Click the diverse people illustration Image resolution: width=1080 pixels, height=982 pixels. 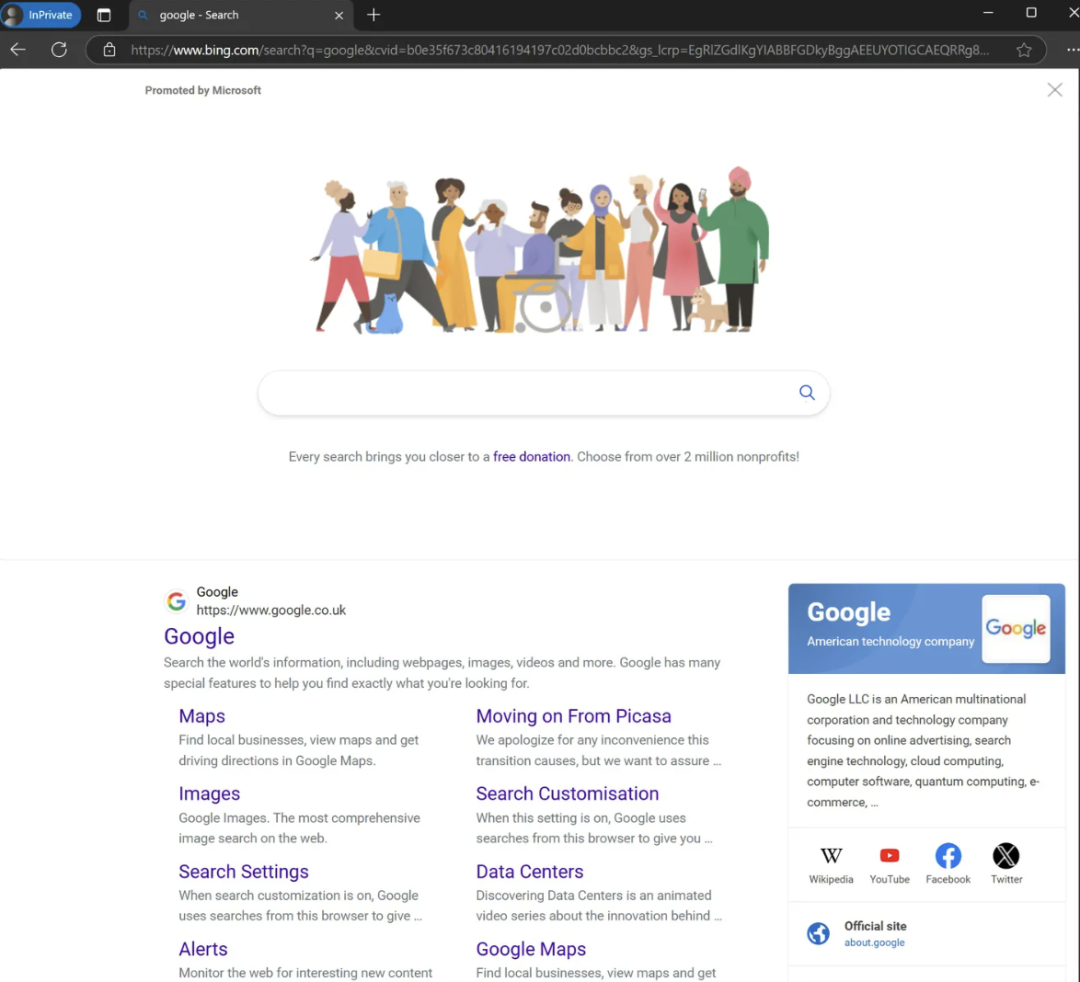[x=541, y=251]
